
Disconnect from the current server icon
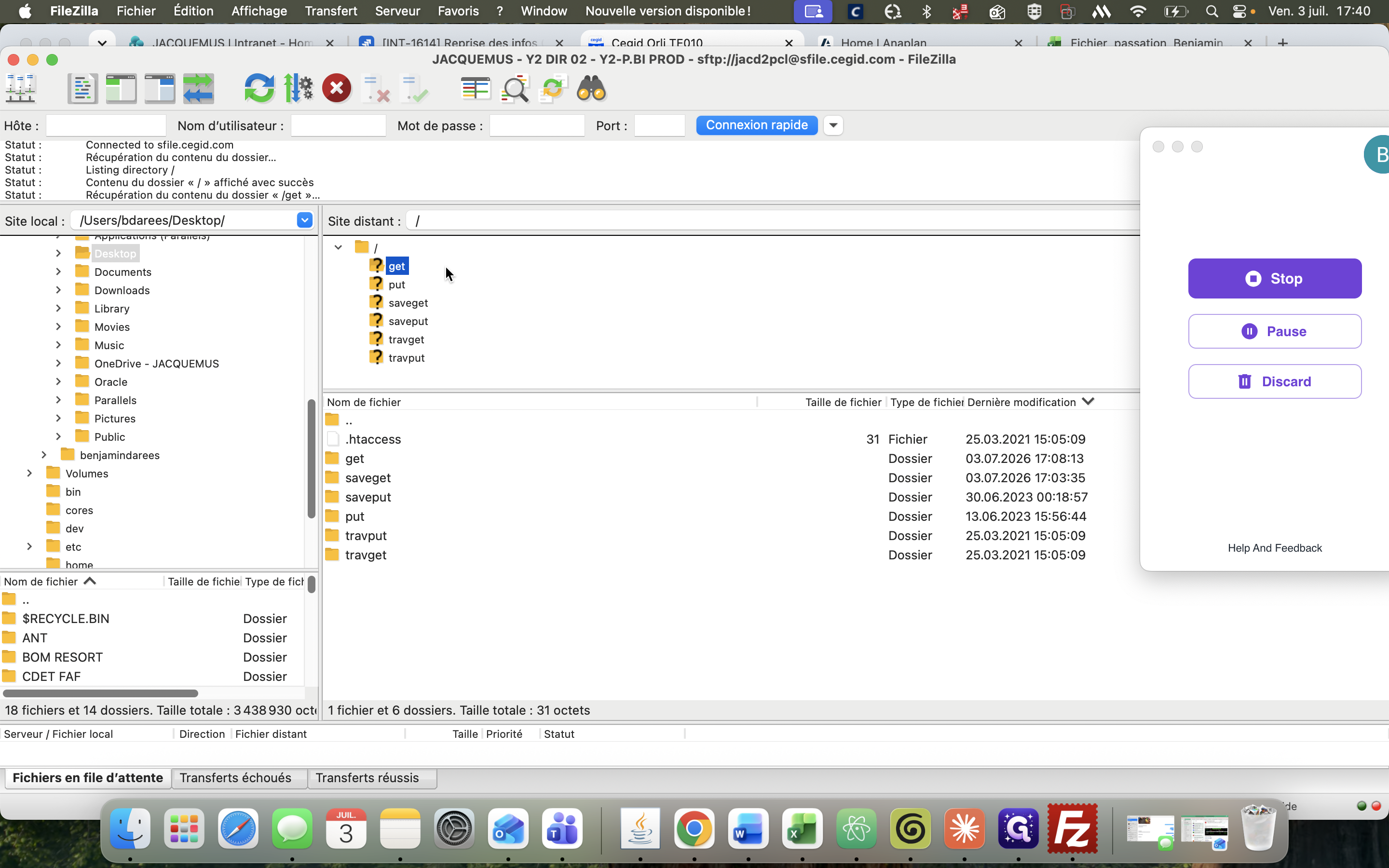click(376, 89)
